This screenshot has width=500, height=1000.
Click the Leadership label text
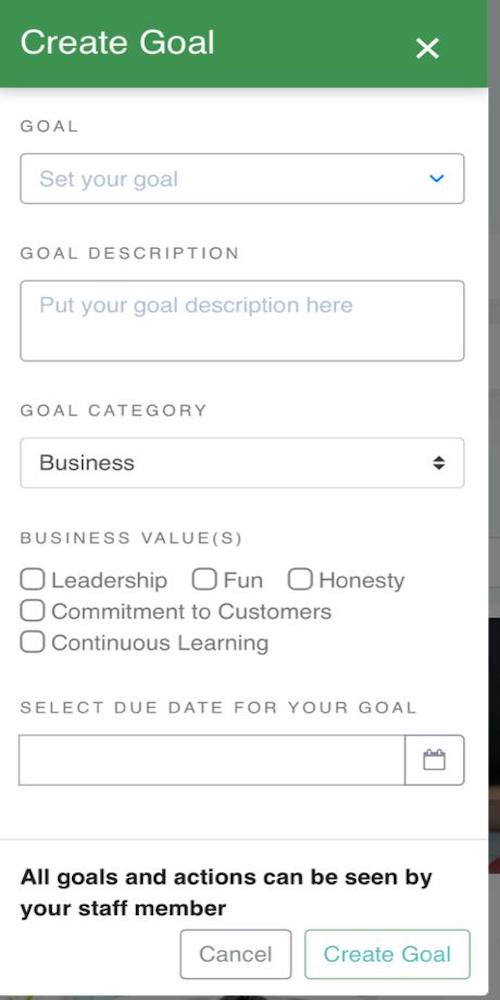pyautogui.click(x=109, y=580)
